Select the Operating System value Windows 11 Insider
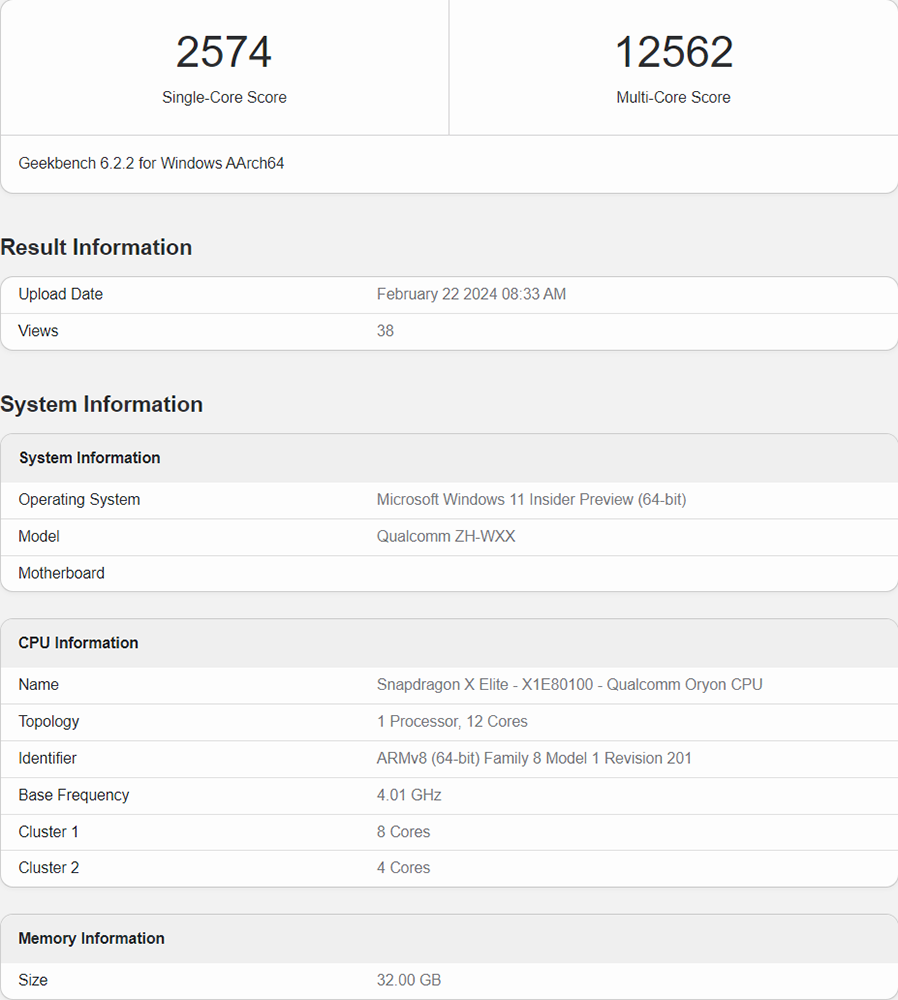 click(531, 499)
